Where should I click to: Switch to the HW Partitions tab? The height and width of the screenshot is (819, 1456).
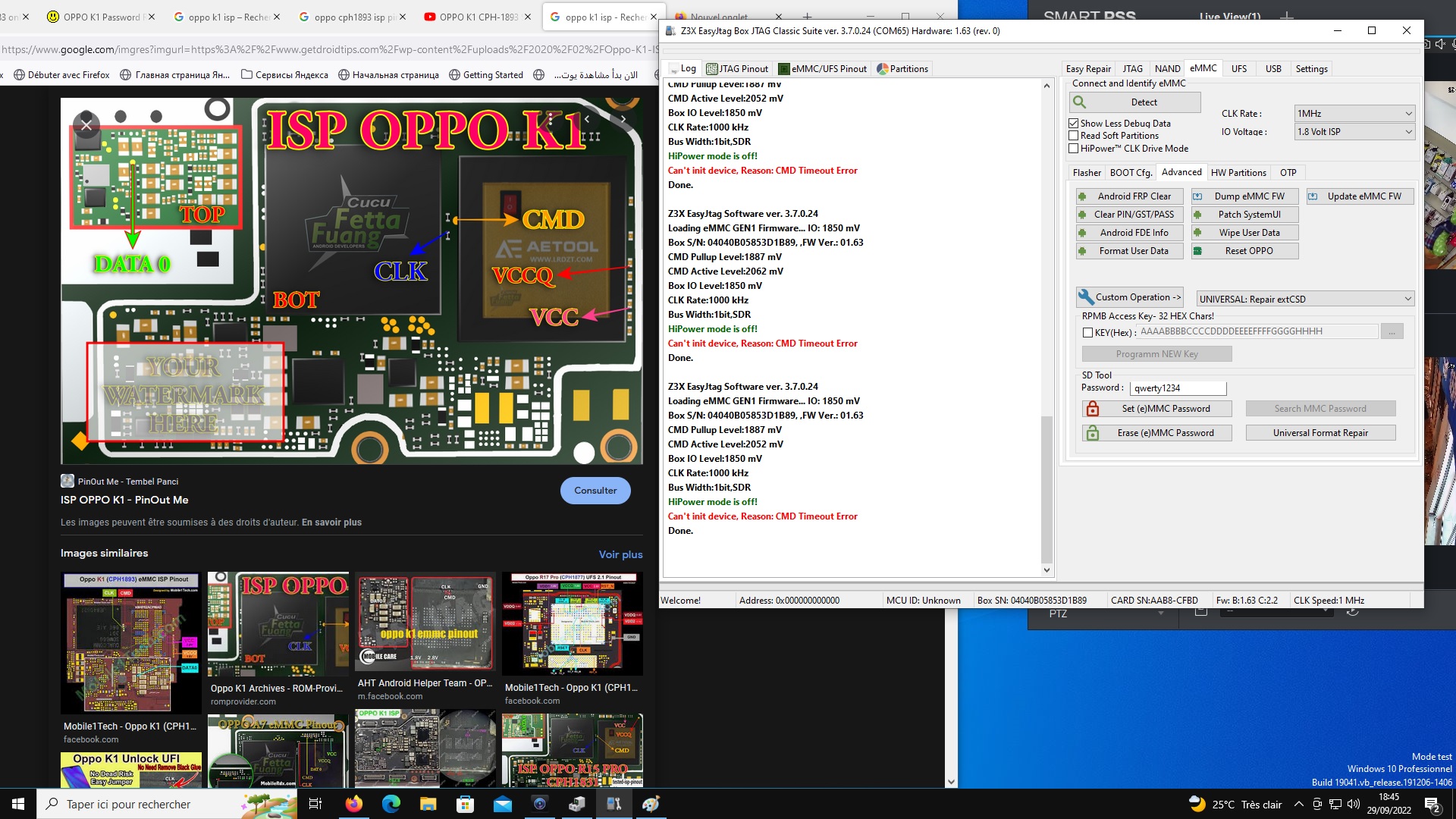(x=1238, y=173)
